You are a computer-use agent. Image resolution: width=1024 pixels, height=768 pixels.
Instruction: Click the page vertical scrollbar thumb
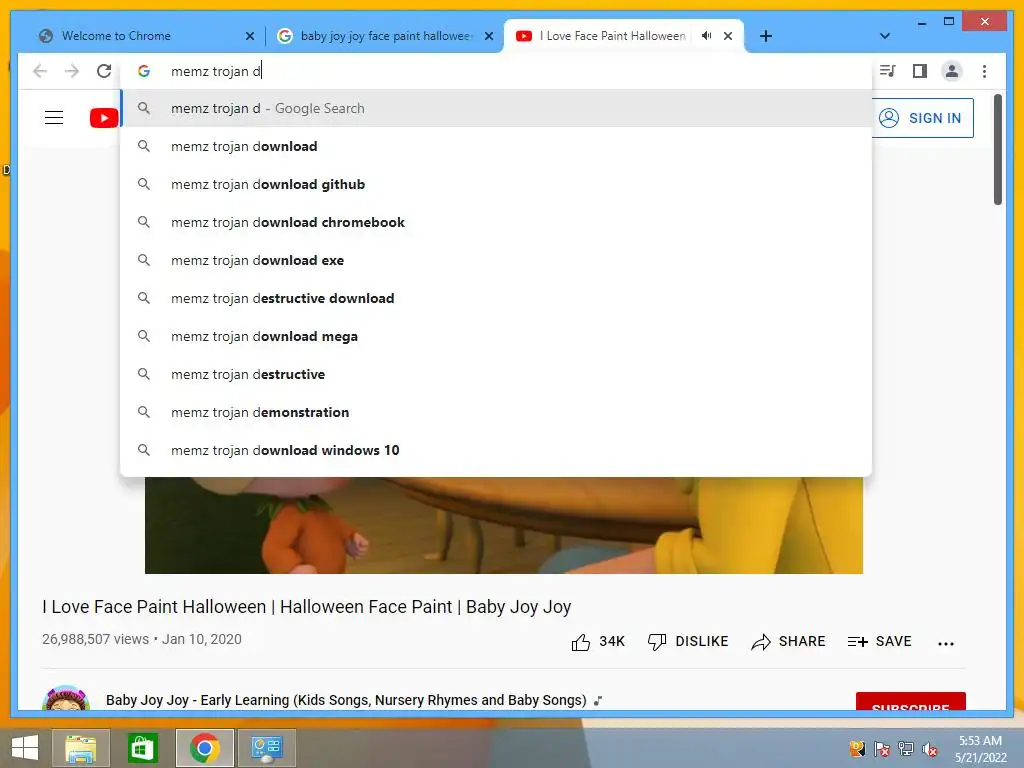[997, 150]
